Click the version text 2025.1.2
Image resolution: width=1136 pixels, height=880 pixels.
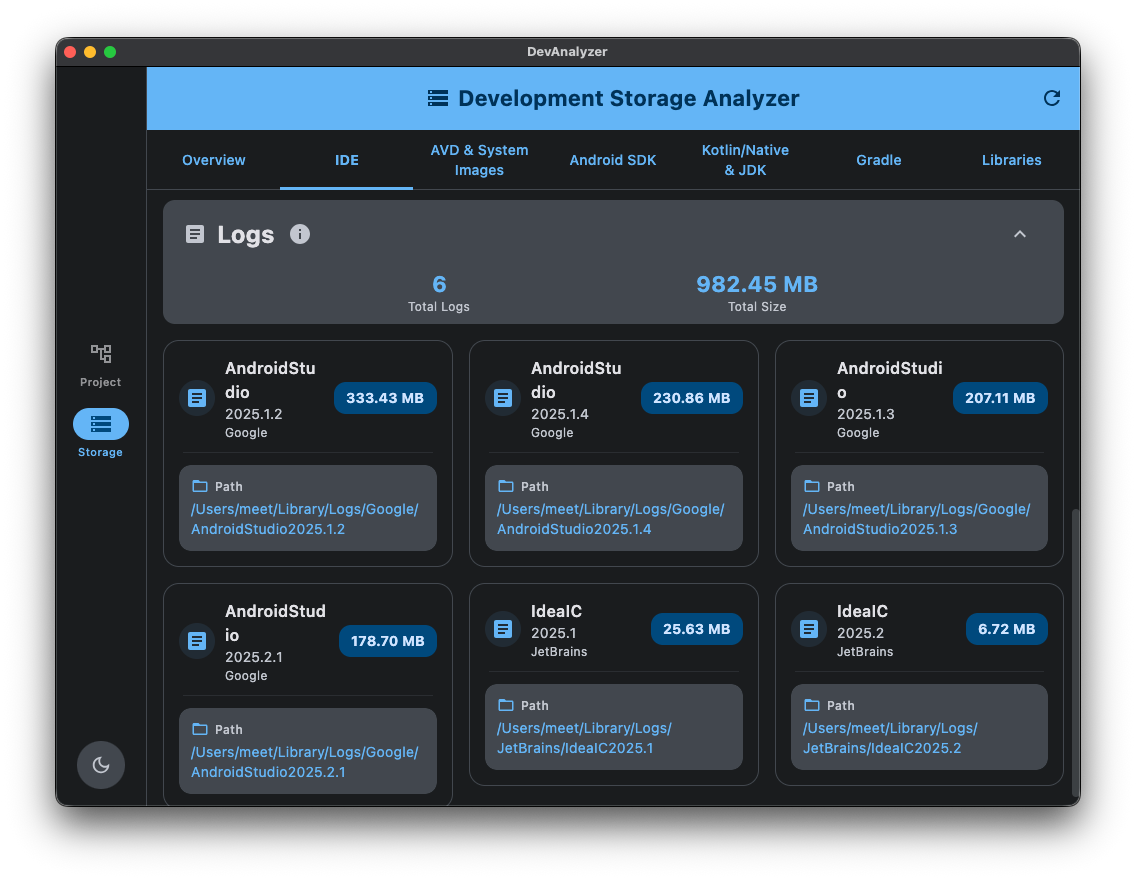pos(254,414)
